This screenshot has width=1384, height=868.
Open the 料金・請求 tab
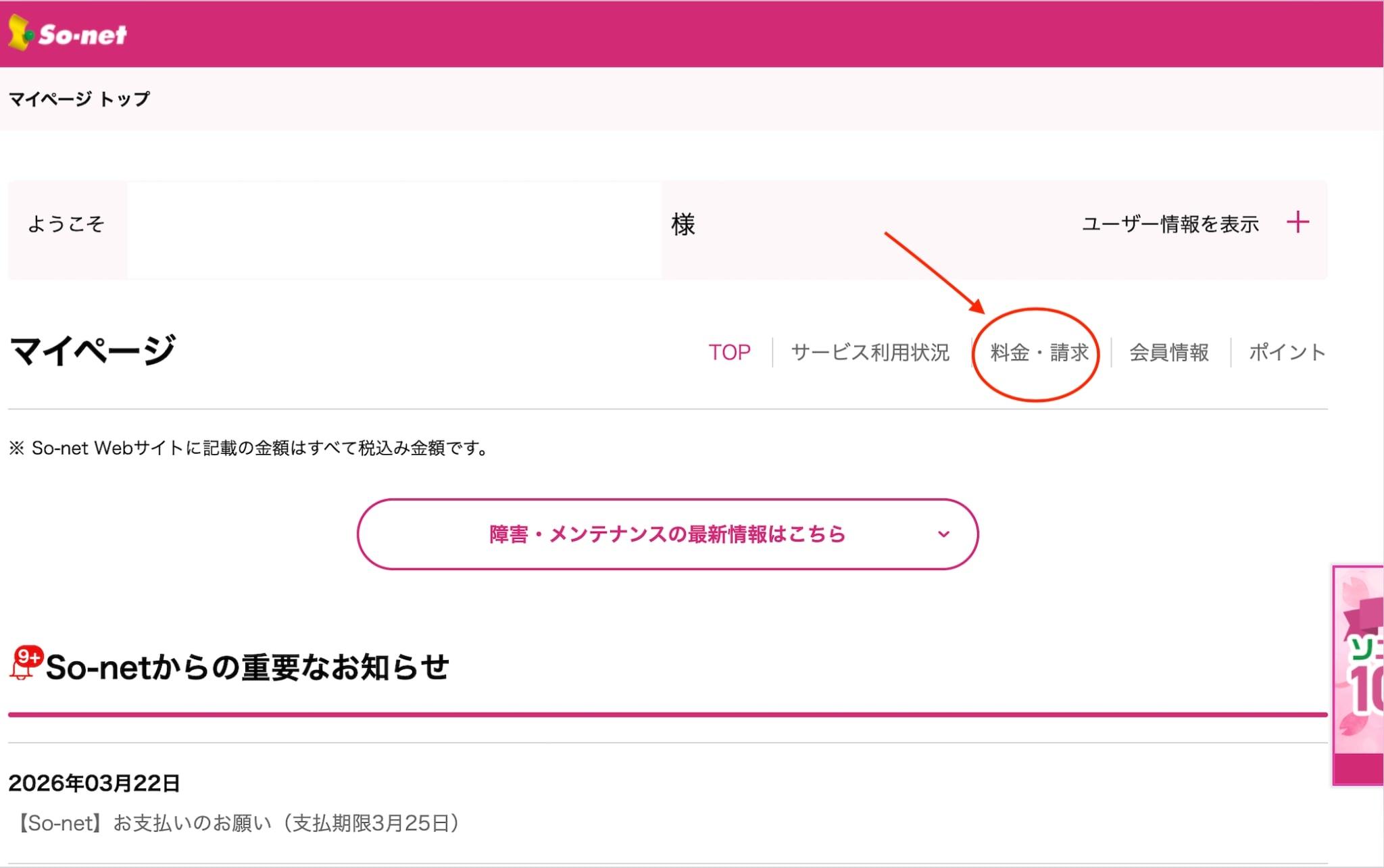[1039, 352]
